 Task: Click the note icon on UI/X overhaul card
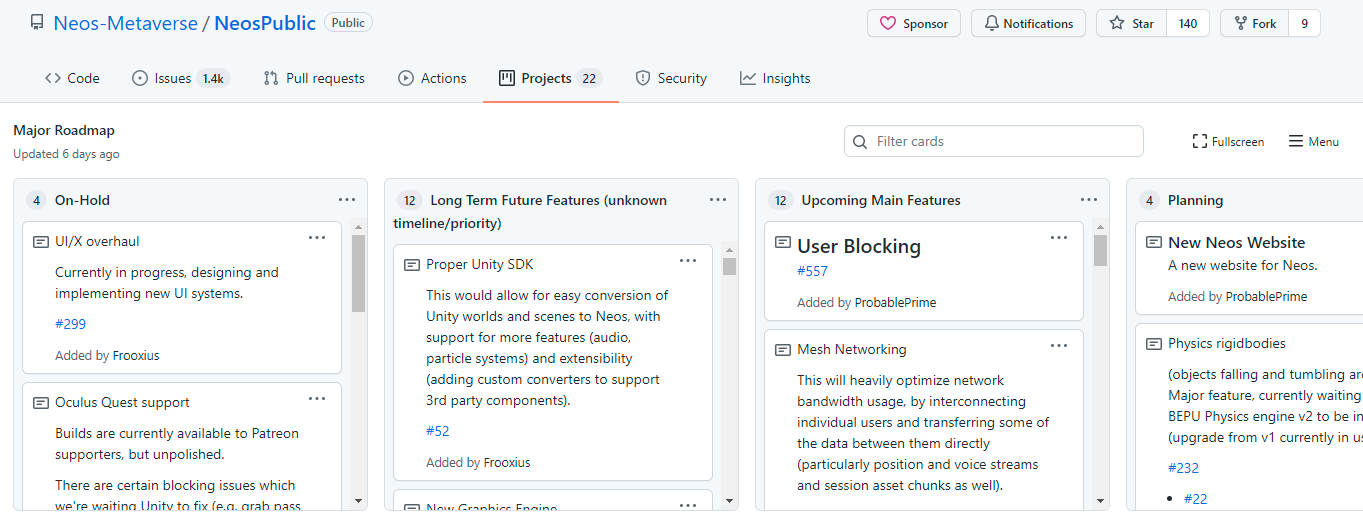(41, 242)
